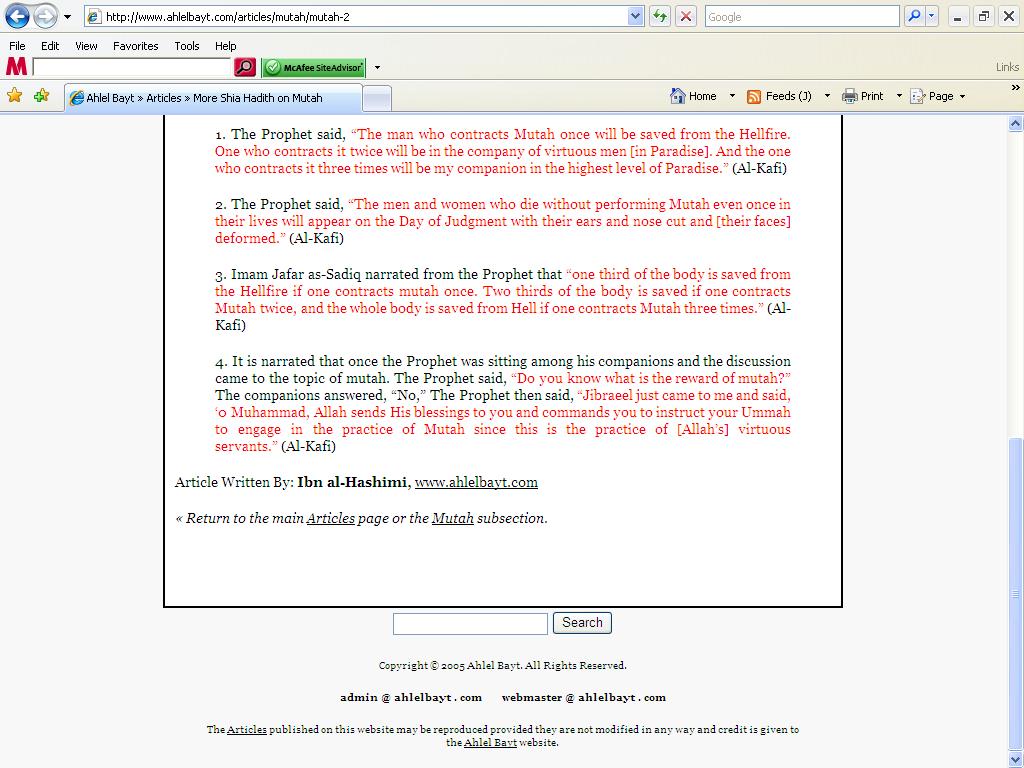Open the Favorites menu
The height and width of the screenshot is (768, 1024).
tap(135, 46)
